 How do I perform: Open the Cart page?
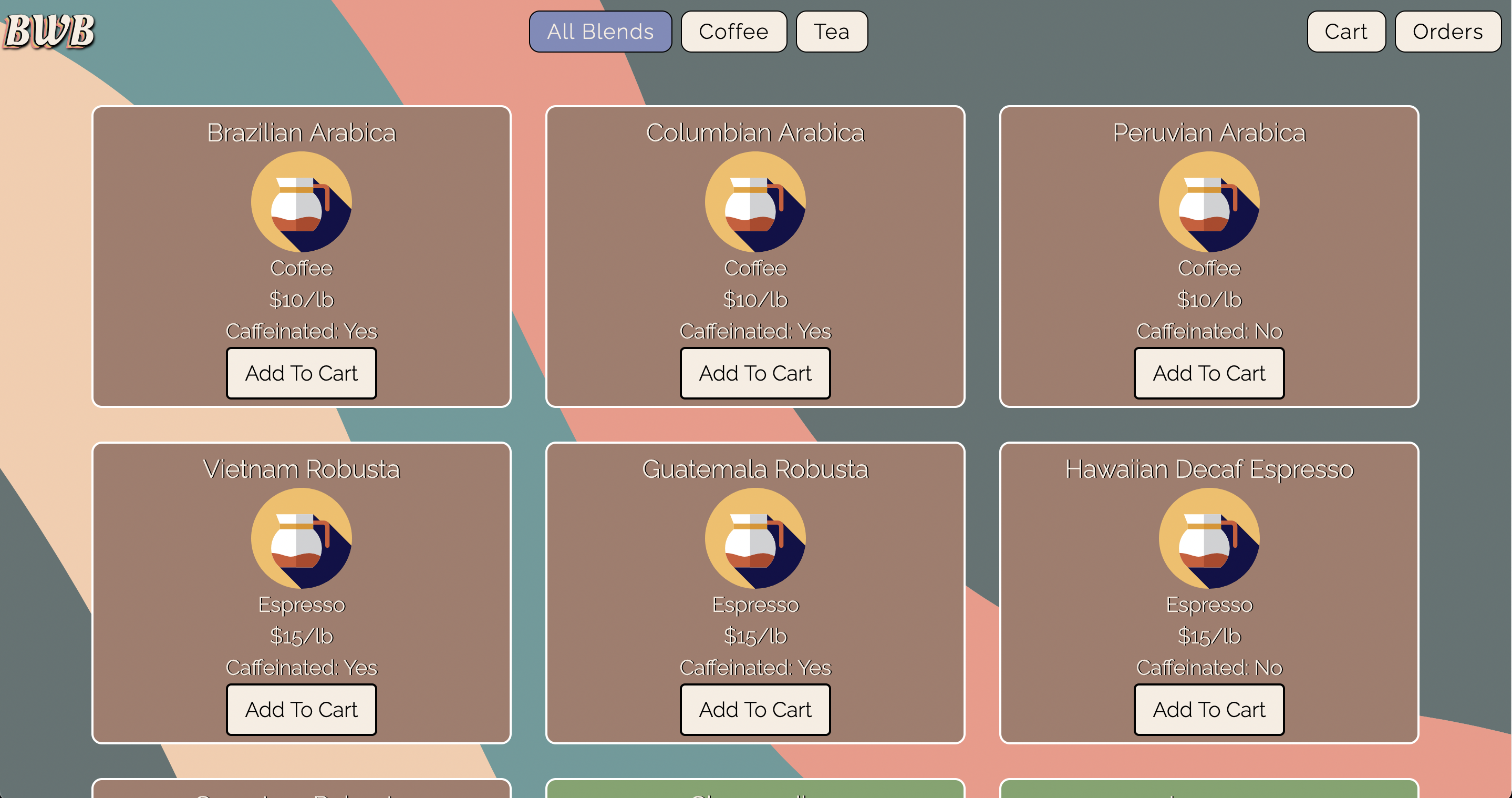[1345, 32]
